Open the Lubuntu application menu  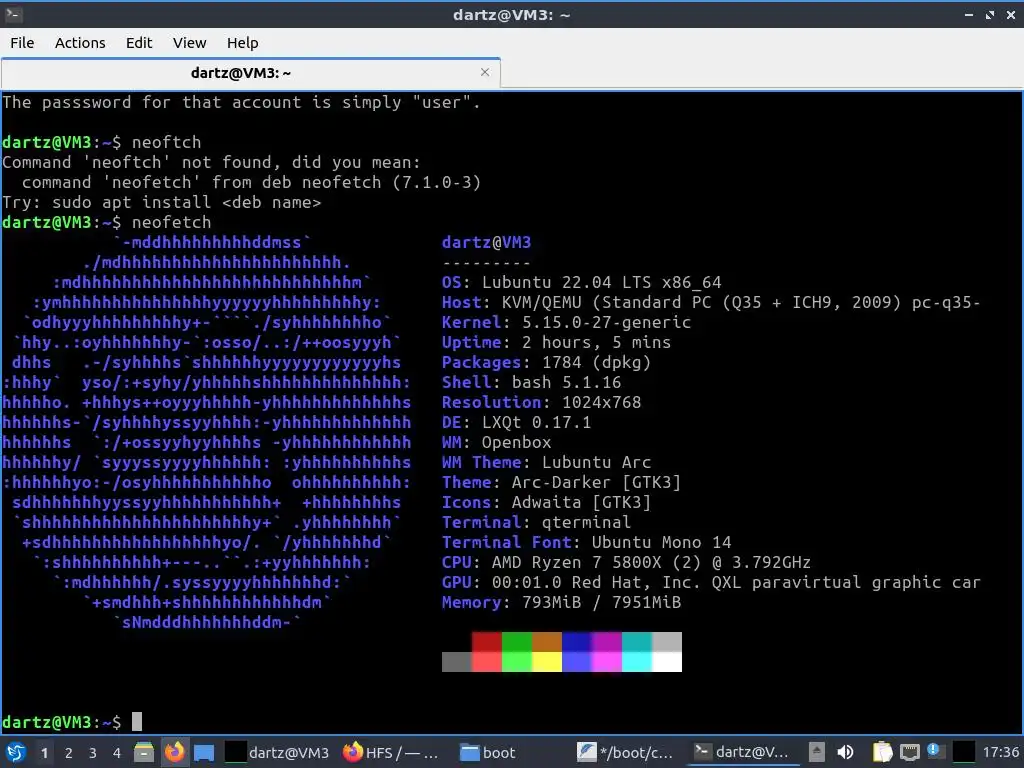(16, 752)
